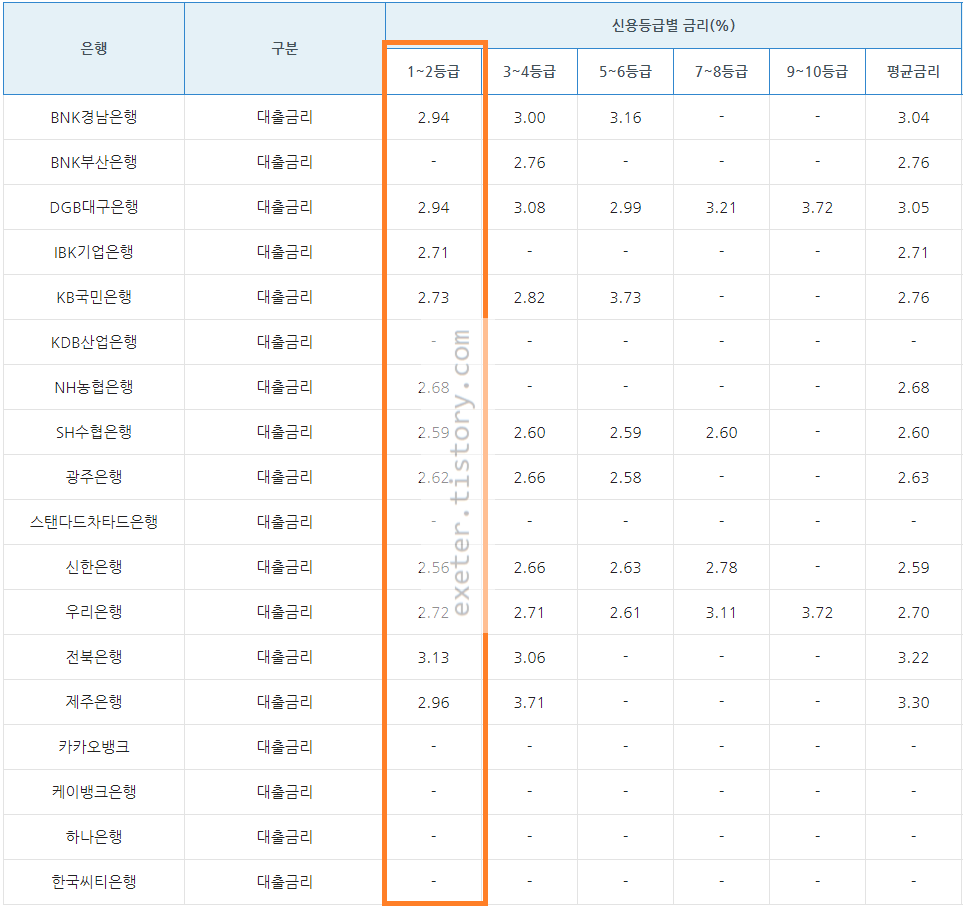The height and width of the screenshot is (906, 963).
Task: Click 대출금리 in the 하나은행 row
Action: click(285, 837)
